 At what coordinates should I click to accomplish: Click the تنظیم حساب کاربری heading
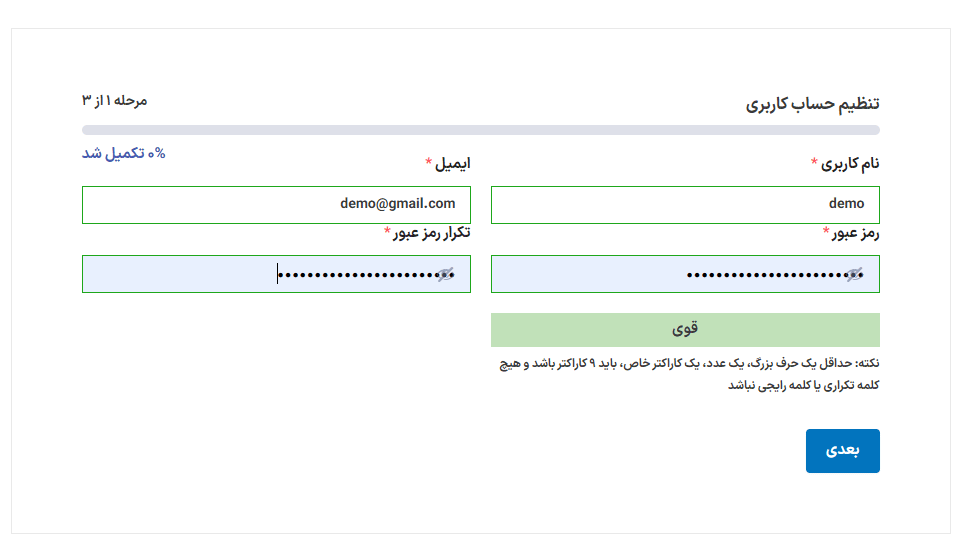[x=812, y=104]
